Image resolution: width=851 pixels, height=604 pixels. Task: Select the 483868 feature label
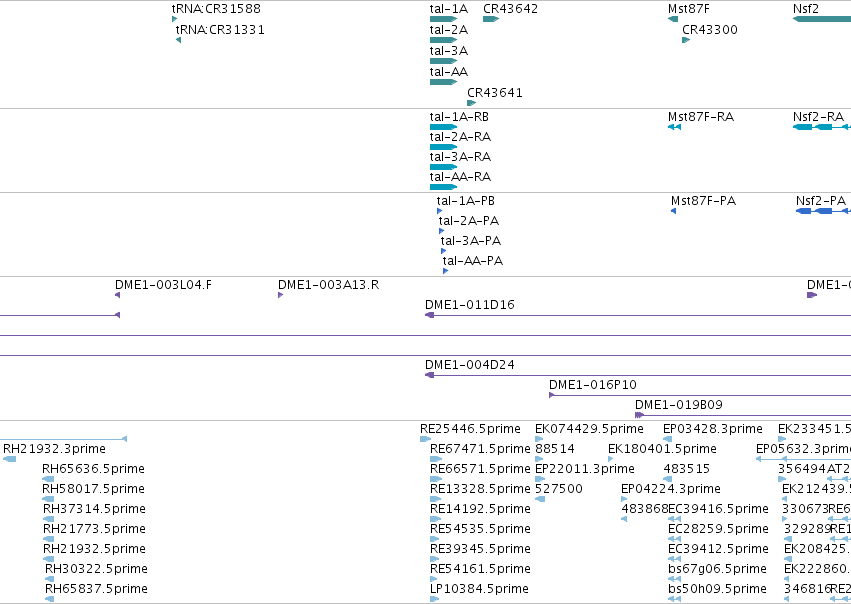(x=645, y=510)
